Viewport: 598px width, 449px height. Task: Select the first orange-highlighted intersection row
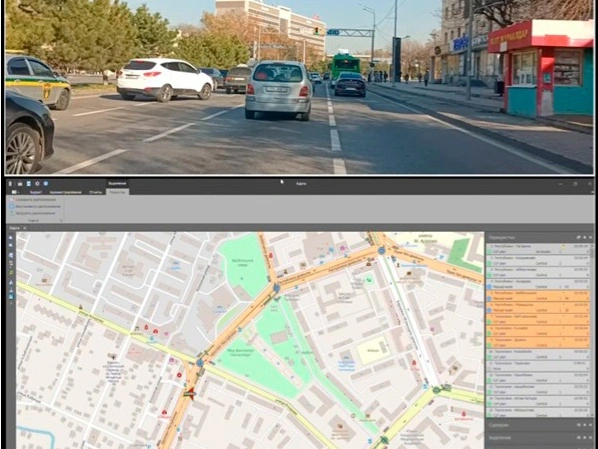pos(539,296)
